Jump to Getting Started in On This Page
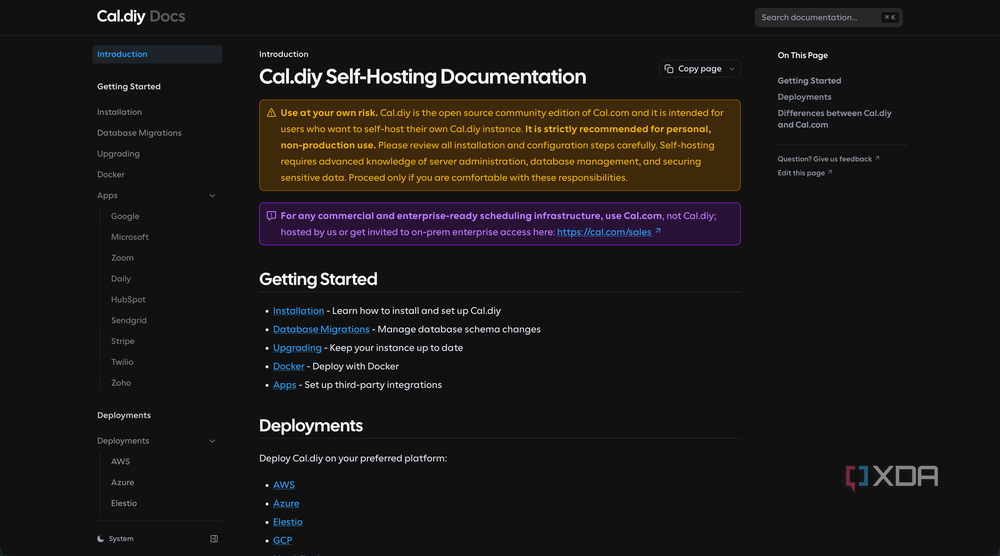This screenshot has width=1000, height=556. click(809, 81)
